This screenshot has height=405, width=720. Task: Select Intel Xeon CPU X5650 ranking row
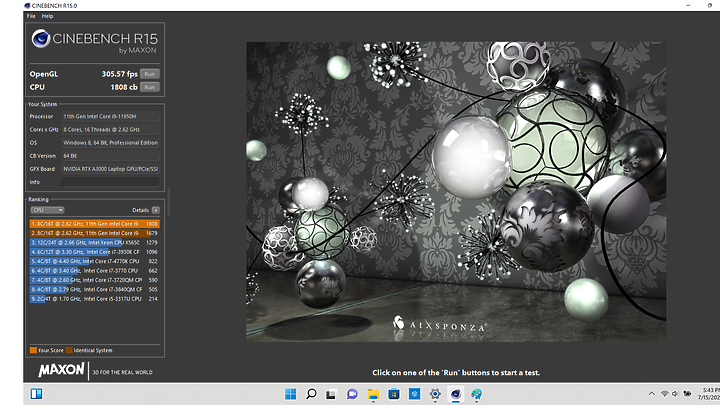[95, 242]
